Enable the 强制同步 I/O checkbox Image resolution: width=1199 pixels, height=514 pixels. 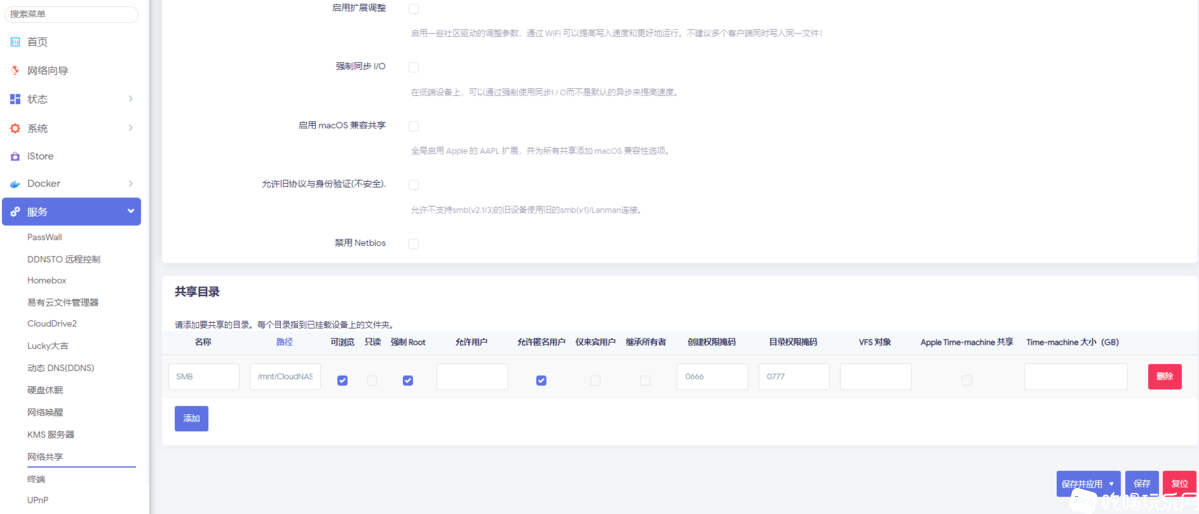413,67
